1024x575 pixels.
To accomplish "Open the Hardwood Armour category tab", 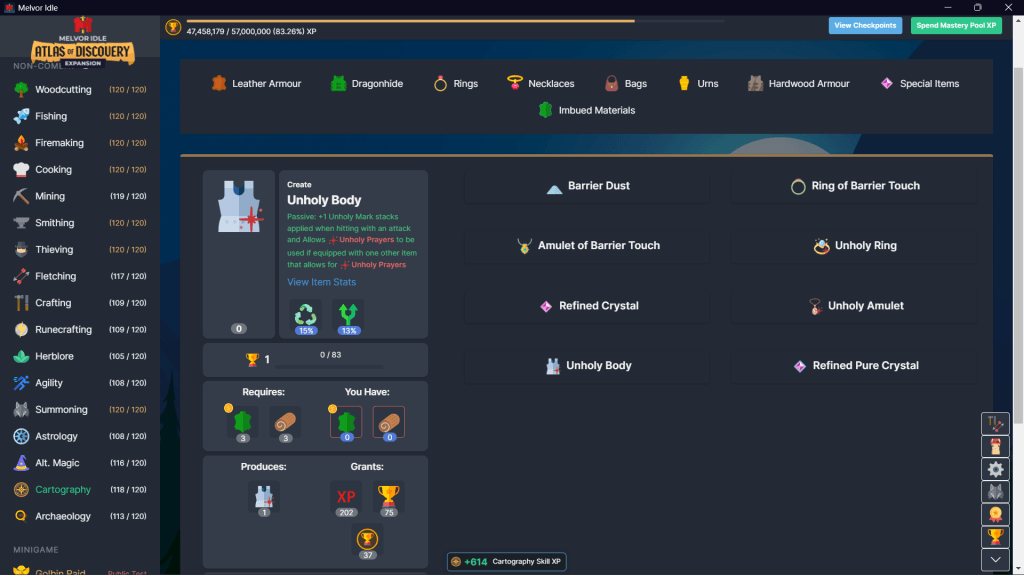I will tap(798, 84).
